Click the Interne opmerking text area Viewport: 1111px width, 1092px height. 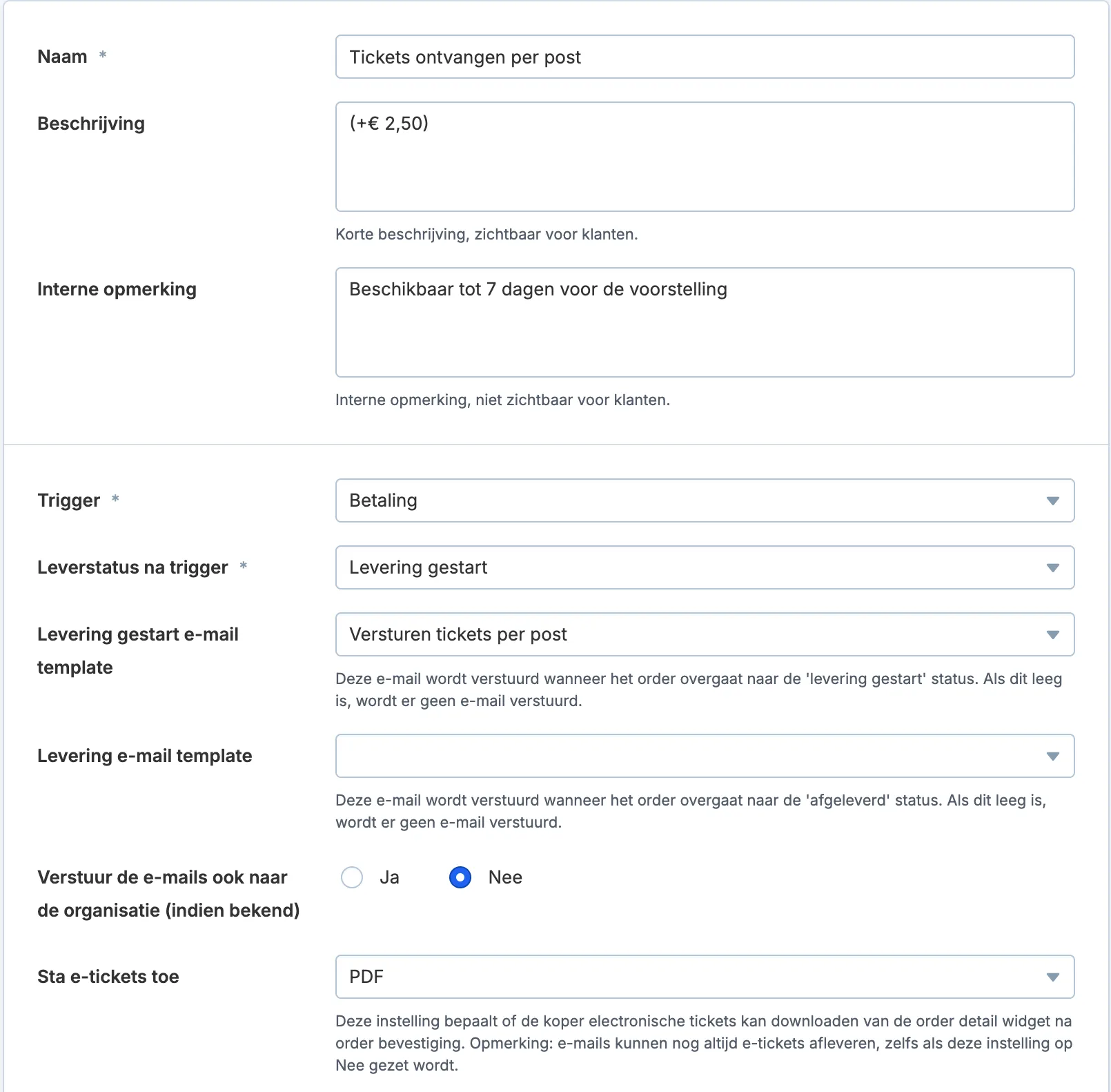click(705, 322)
